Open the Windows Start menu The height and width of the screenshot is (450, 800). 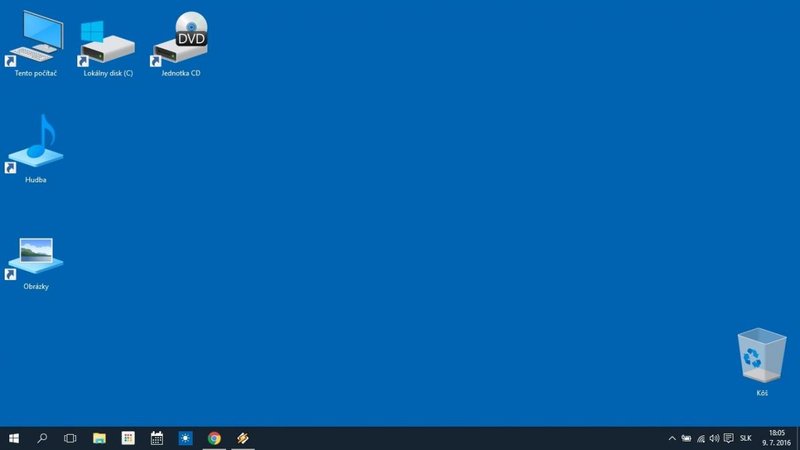point(14,438)
